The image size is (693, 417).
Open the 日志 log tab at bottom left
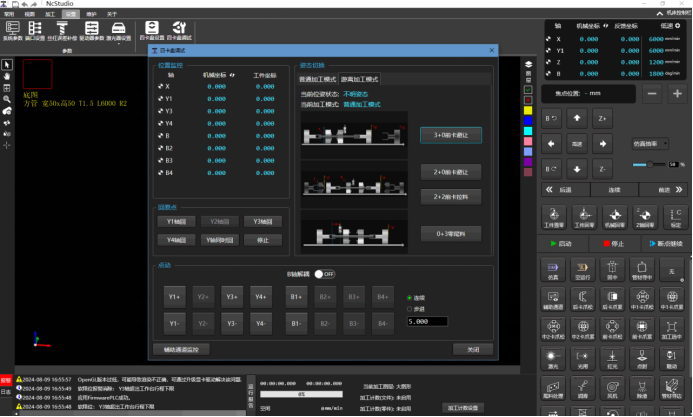(6, 392)
